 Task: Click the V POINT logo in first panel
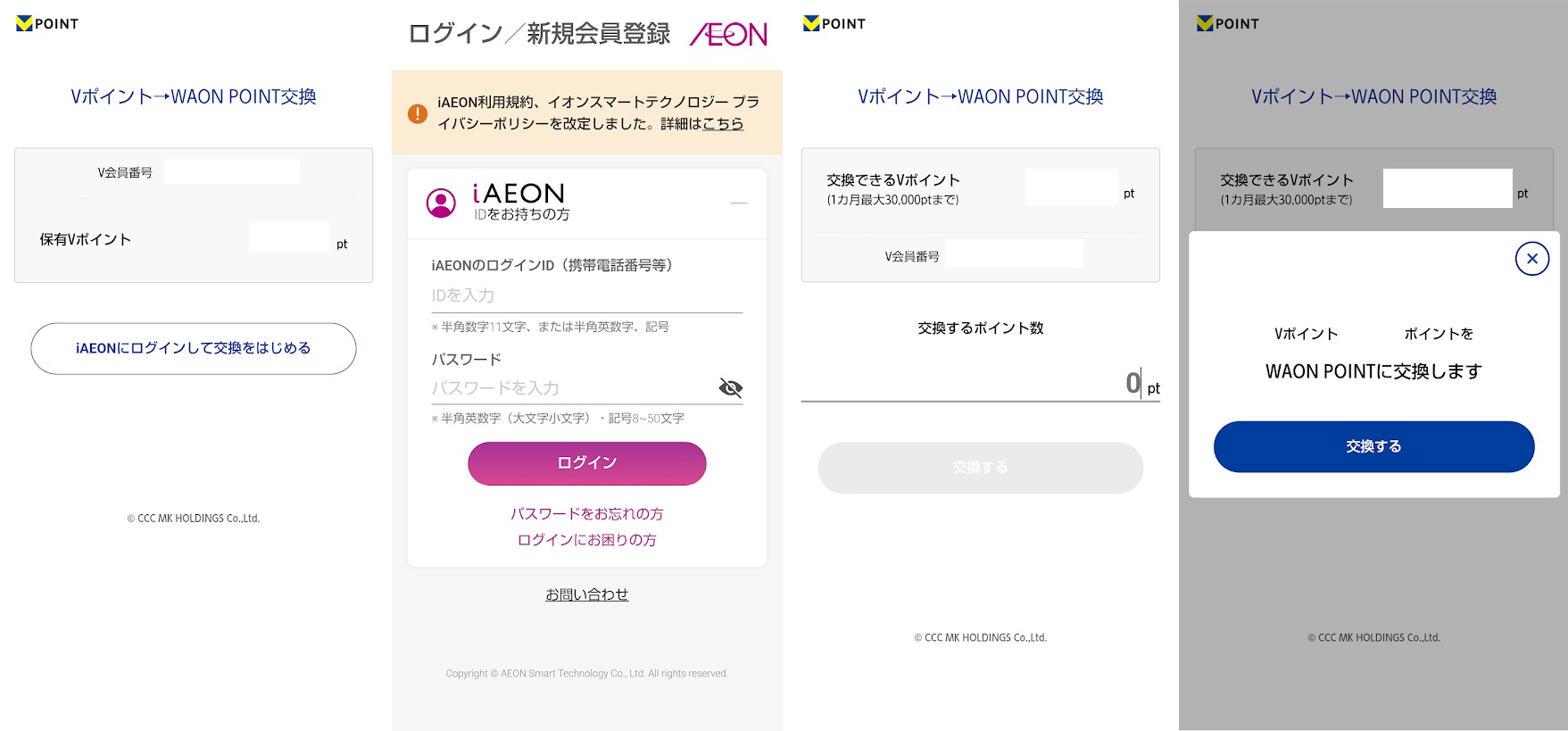click(47, 23)
